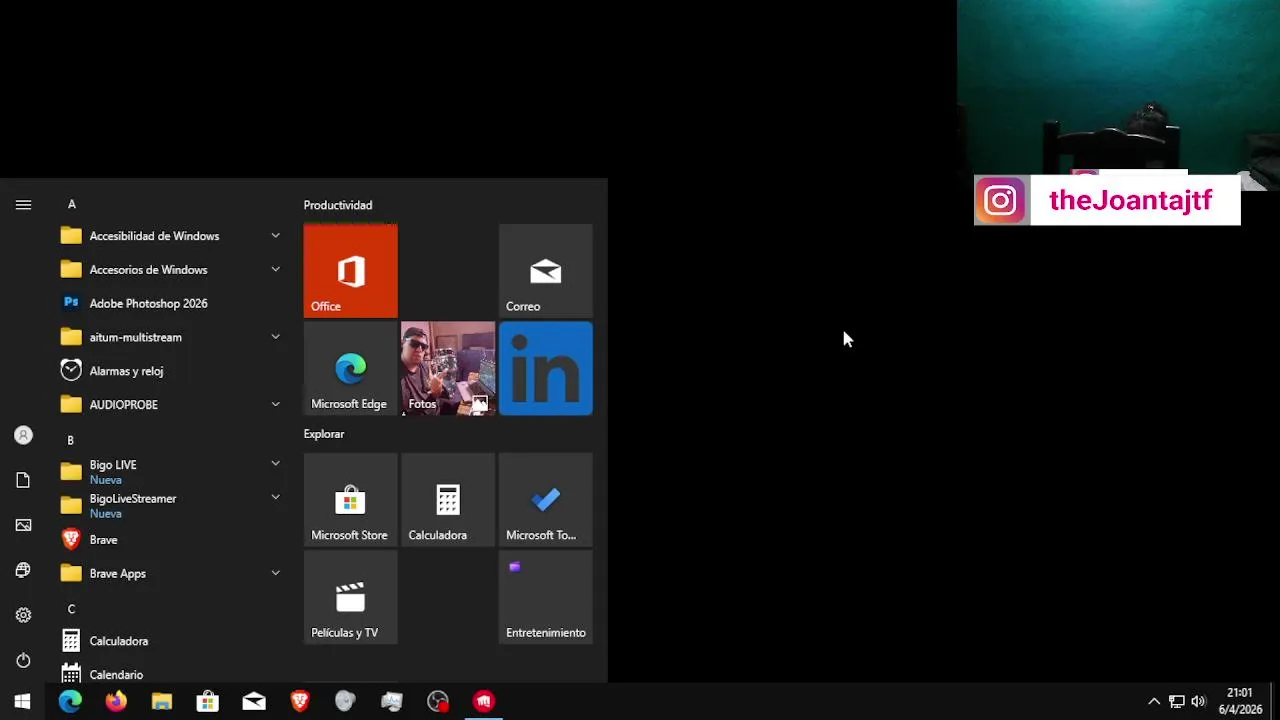This screenshot has height=720, width=1280.
Task: Open the Office tile
Action: 350,271
